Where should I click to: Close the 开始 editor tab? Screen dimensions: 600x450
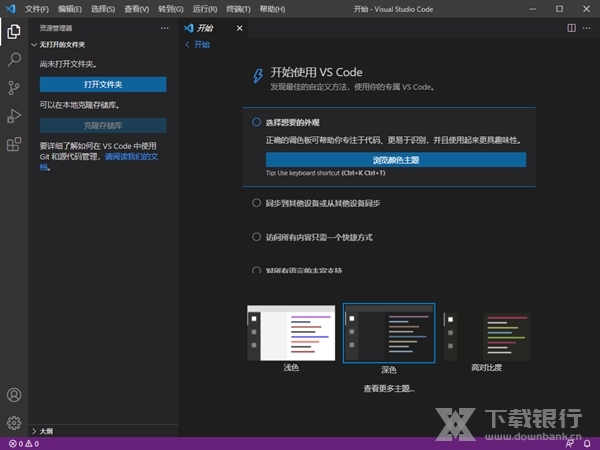tap(240, 28)
